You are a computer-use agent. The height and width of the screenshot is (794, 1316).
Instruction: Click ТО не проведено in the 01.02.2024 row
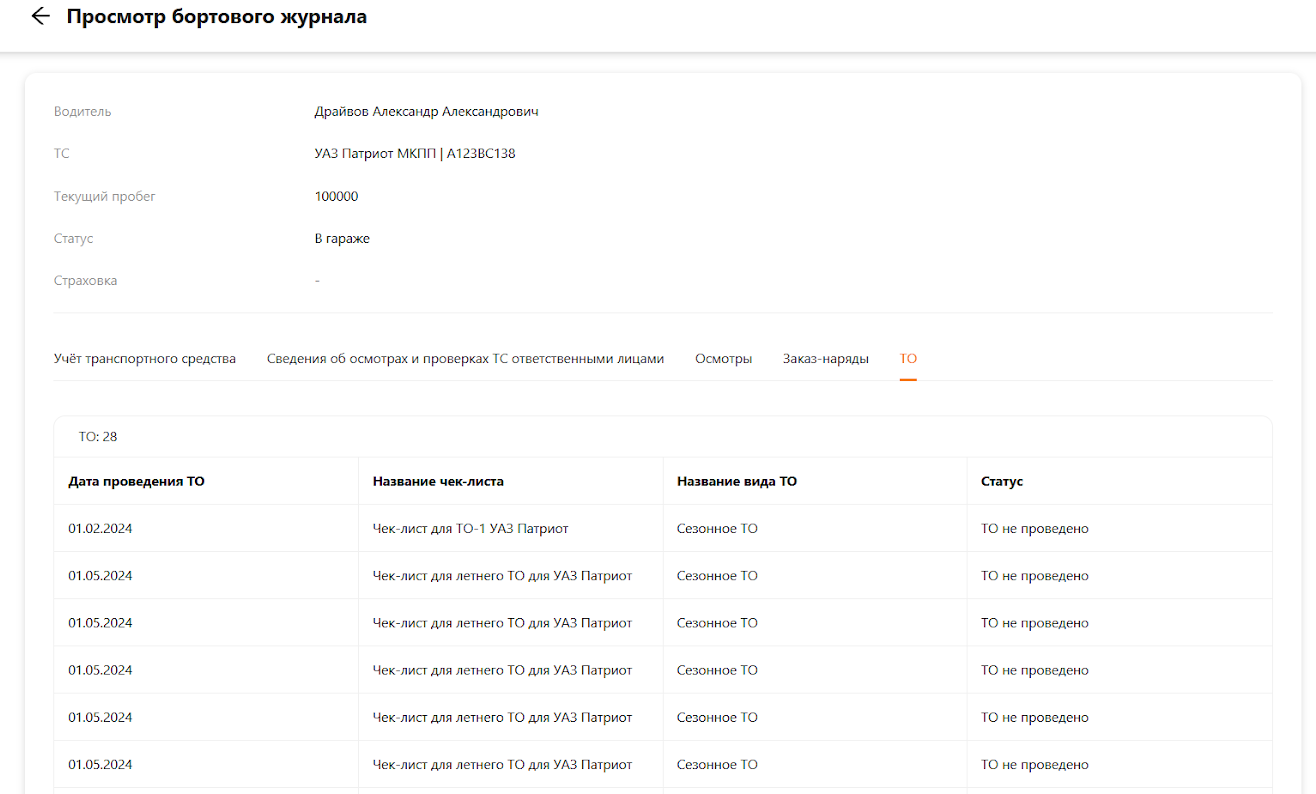pyautogui.click(x=1034, y=529)
